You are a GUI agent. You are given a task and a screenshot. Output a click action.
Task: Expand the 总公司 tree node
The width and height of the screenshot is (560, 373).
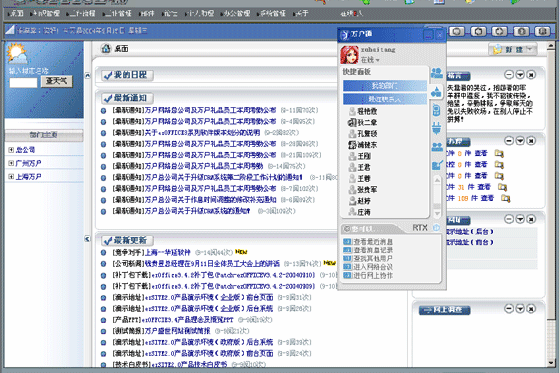[11, 150]
